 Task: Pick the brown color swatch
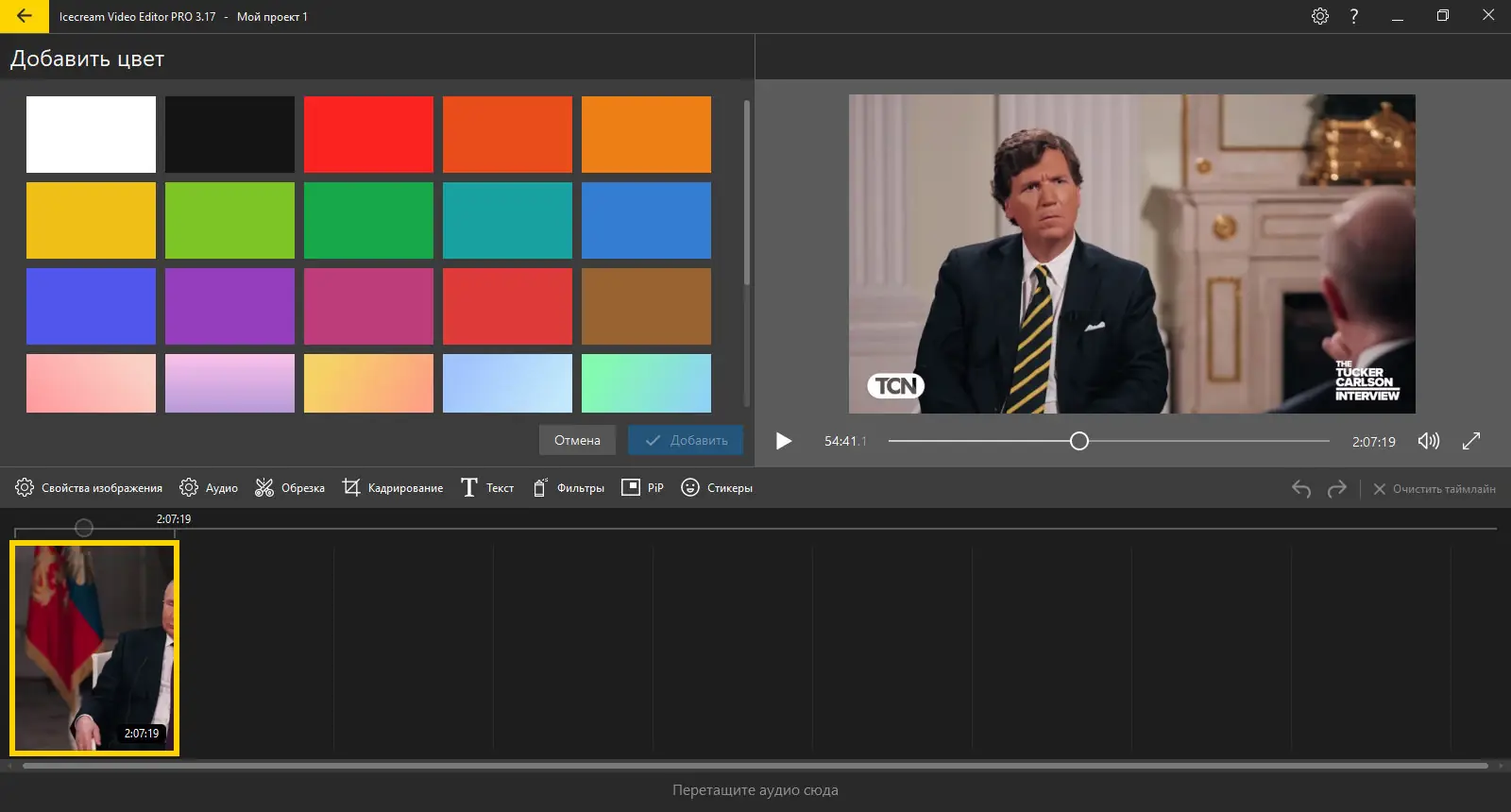(x=646, y=306)
